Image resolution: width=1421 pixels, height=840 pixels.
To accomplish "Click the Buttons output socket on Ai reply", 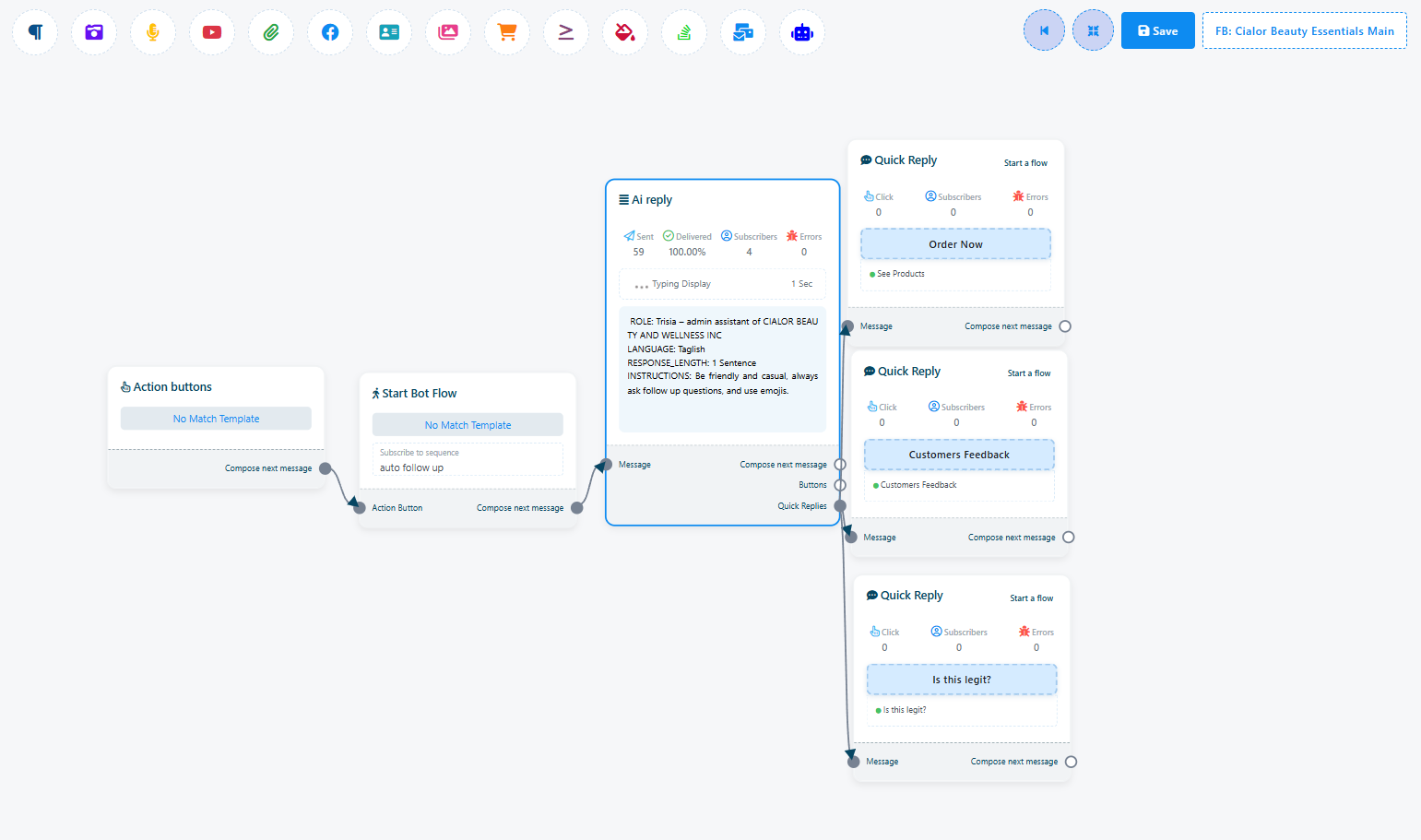I will [840, 485].
